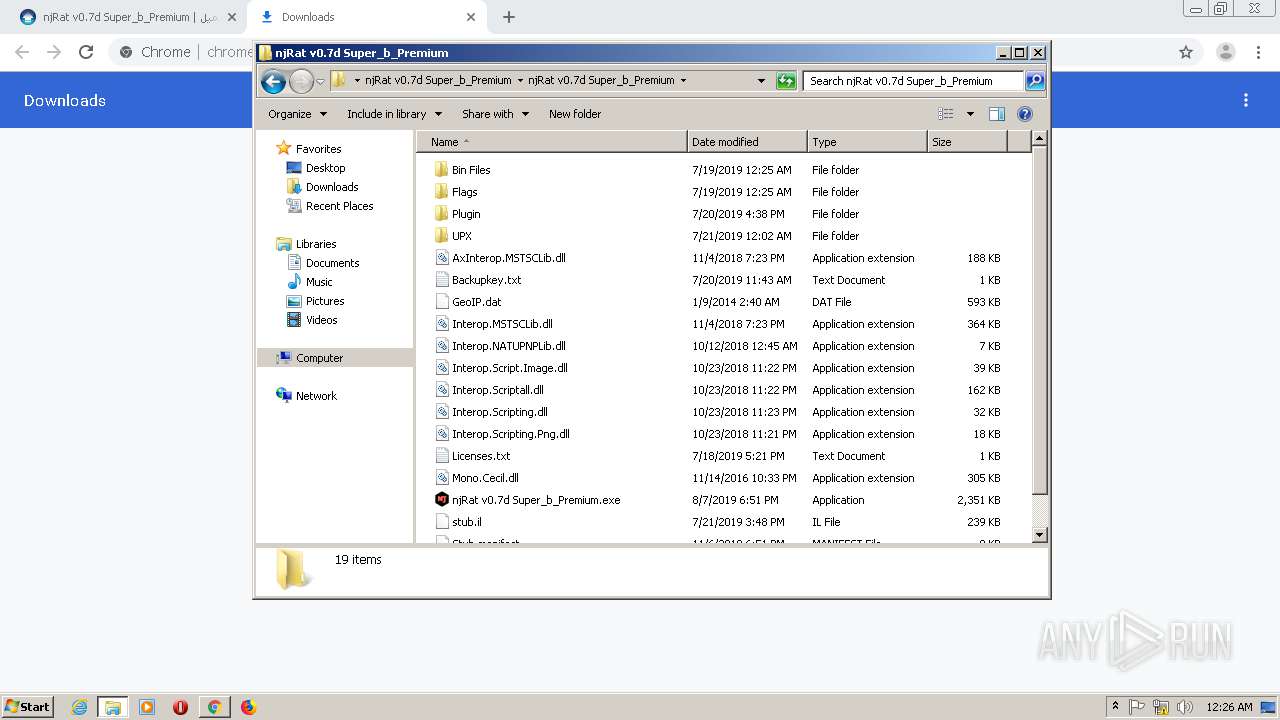
Task: Select Music library
Action: [x=319, y=282]
